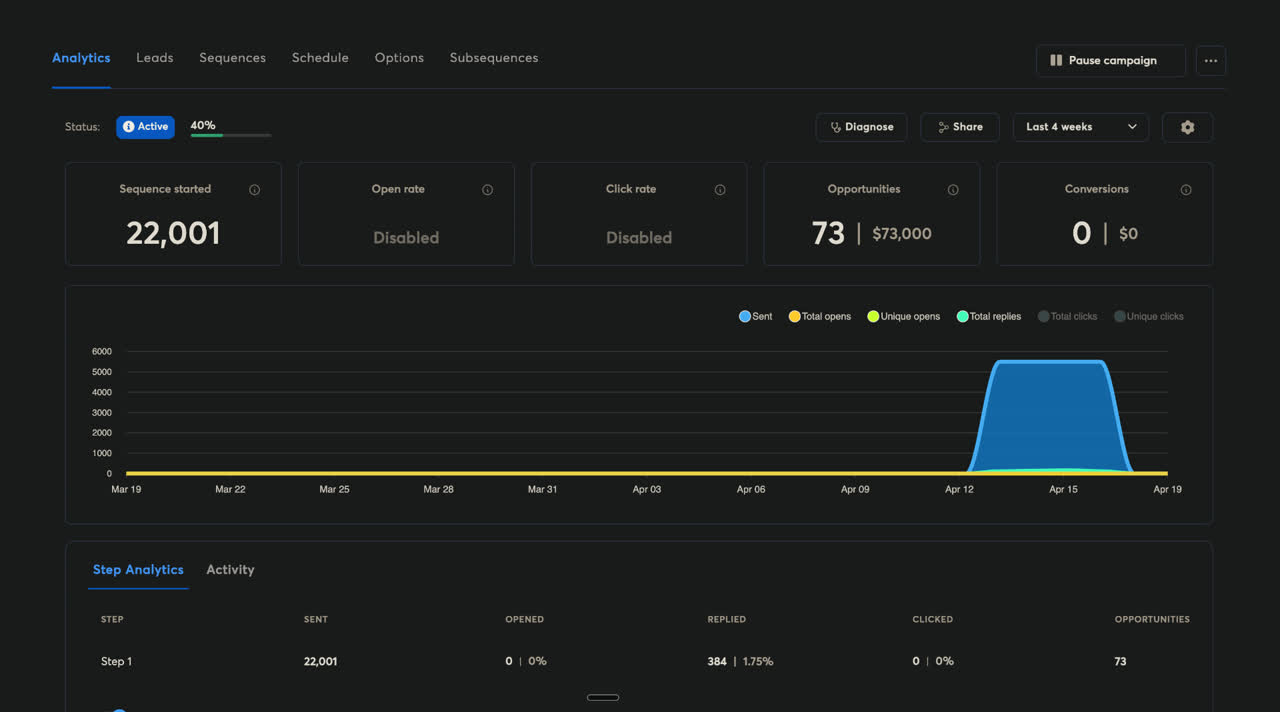Screen dimensions: 1280x712
Task: Click the info icon on Click rate card
Action: [720, 189]
